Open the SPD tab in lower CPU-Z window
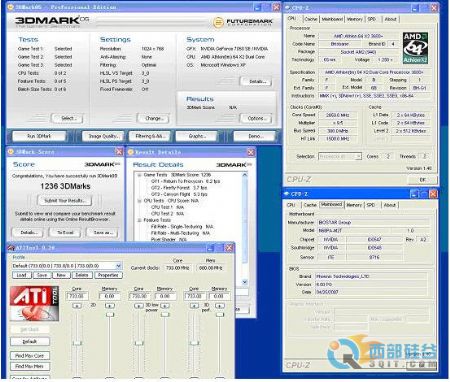 pos(371,205)
